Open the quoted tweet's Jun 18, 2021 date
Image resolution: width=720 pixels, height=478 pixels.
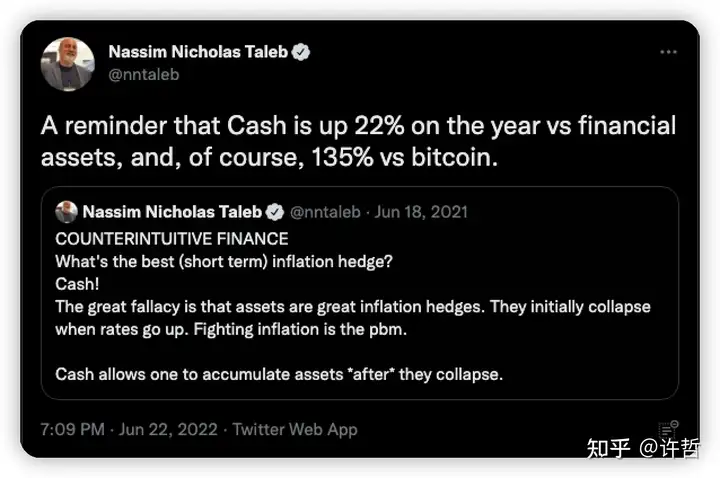pos(421,212)
